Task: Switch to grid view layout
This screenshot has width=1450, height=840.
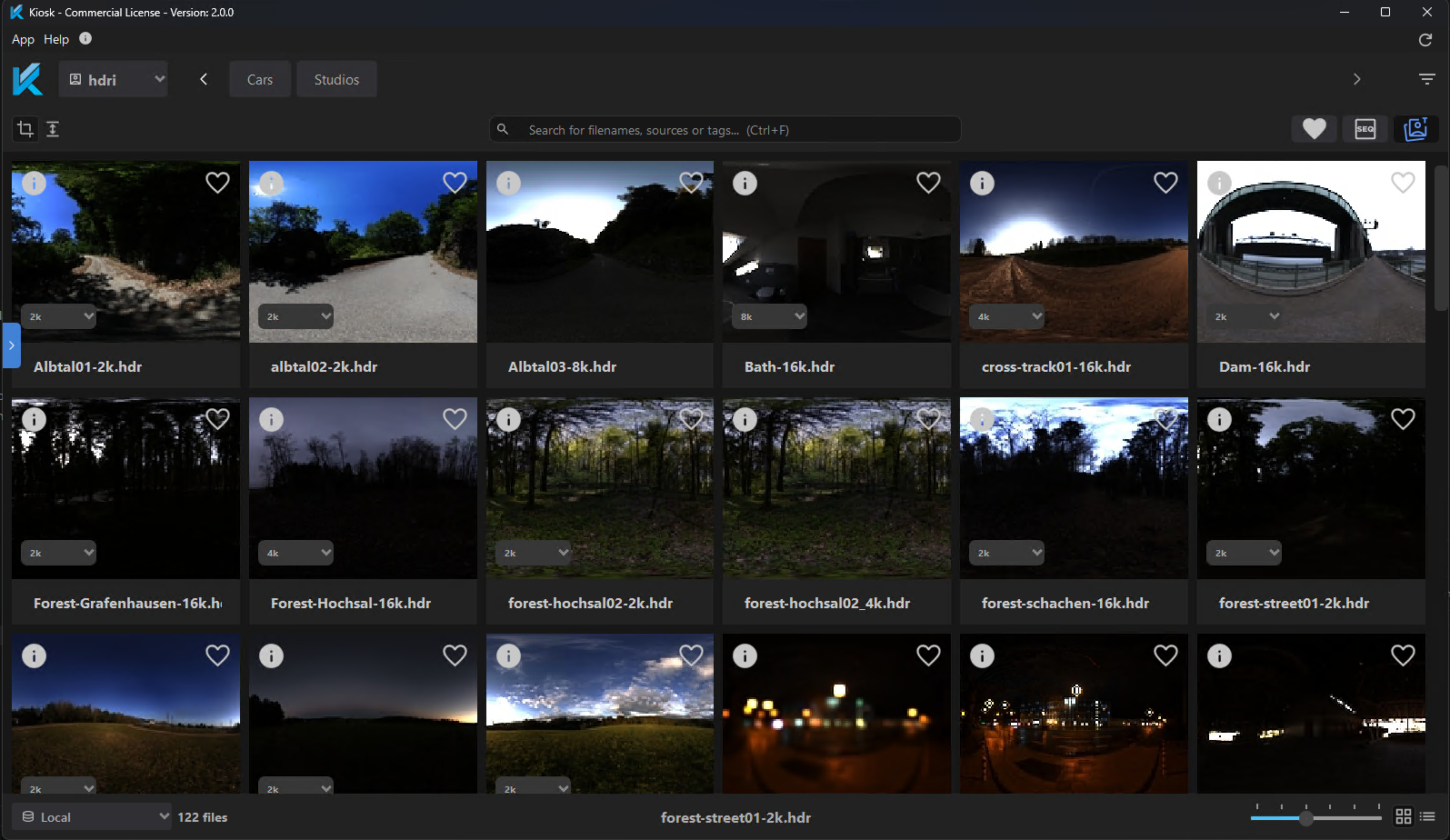Action: [x=1403, y=816]
